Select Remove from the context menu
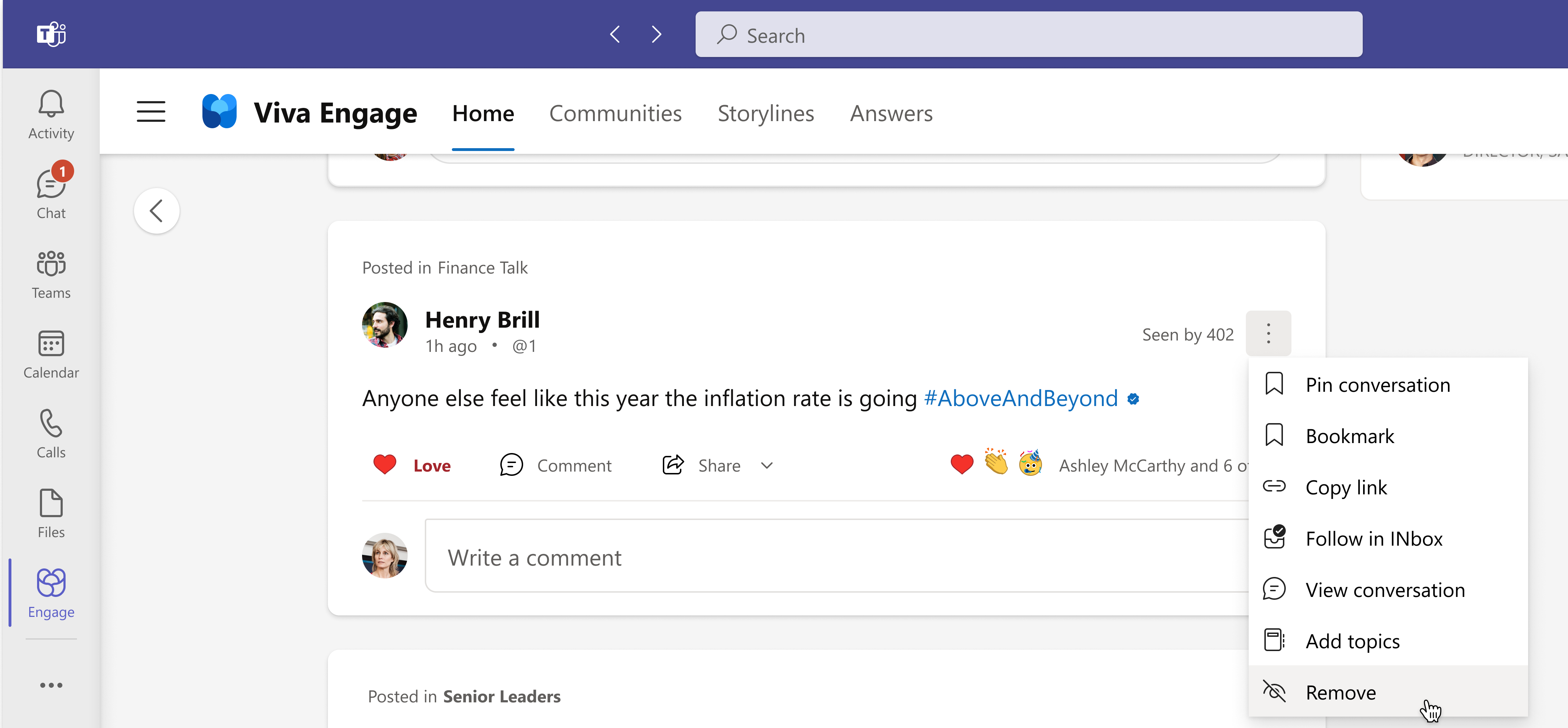This screenshot has height=728, width=1568. tap(1387, 692)
